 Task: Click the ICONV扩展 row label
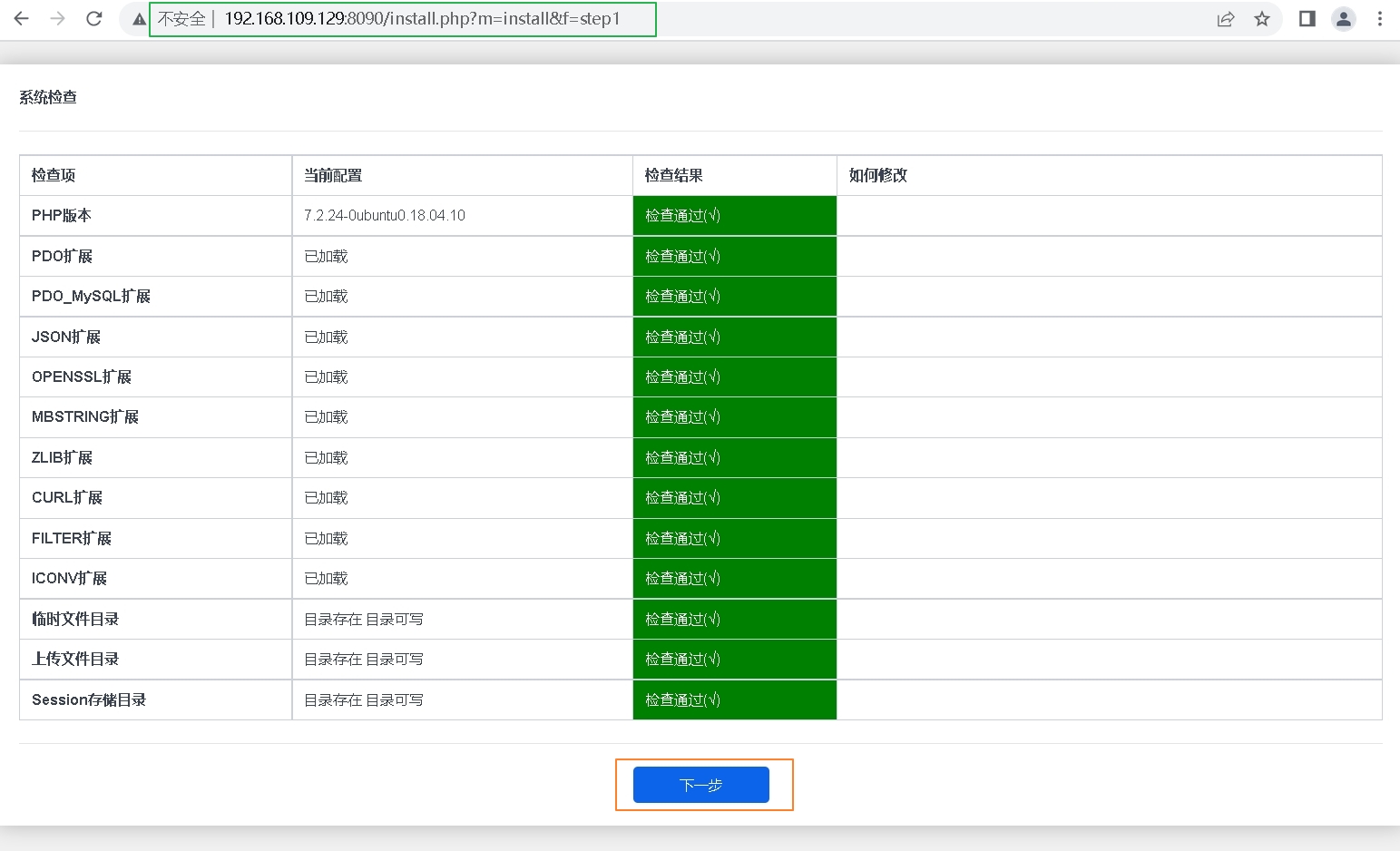[69, 579]
